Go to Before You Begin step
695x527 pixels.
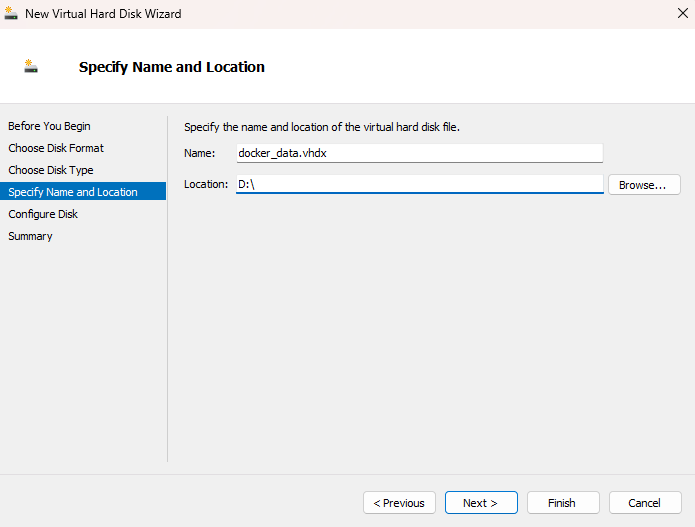pyautogui.click(x=49, y=126)
